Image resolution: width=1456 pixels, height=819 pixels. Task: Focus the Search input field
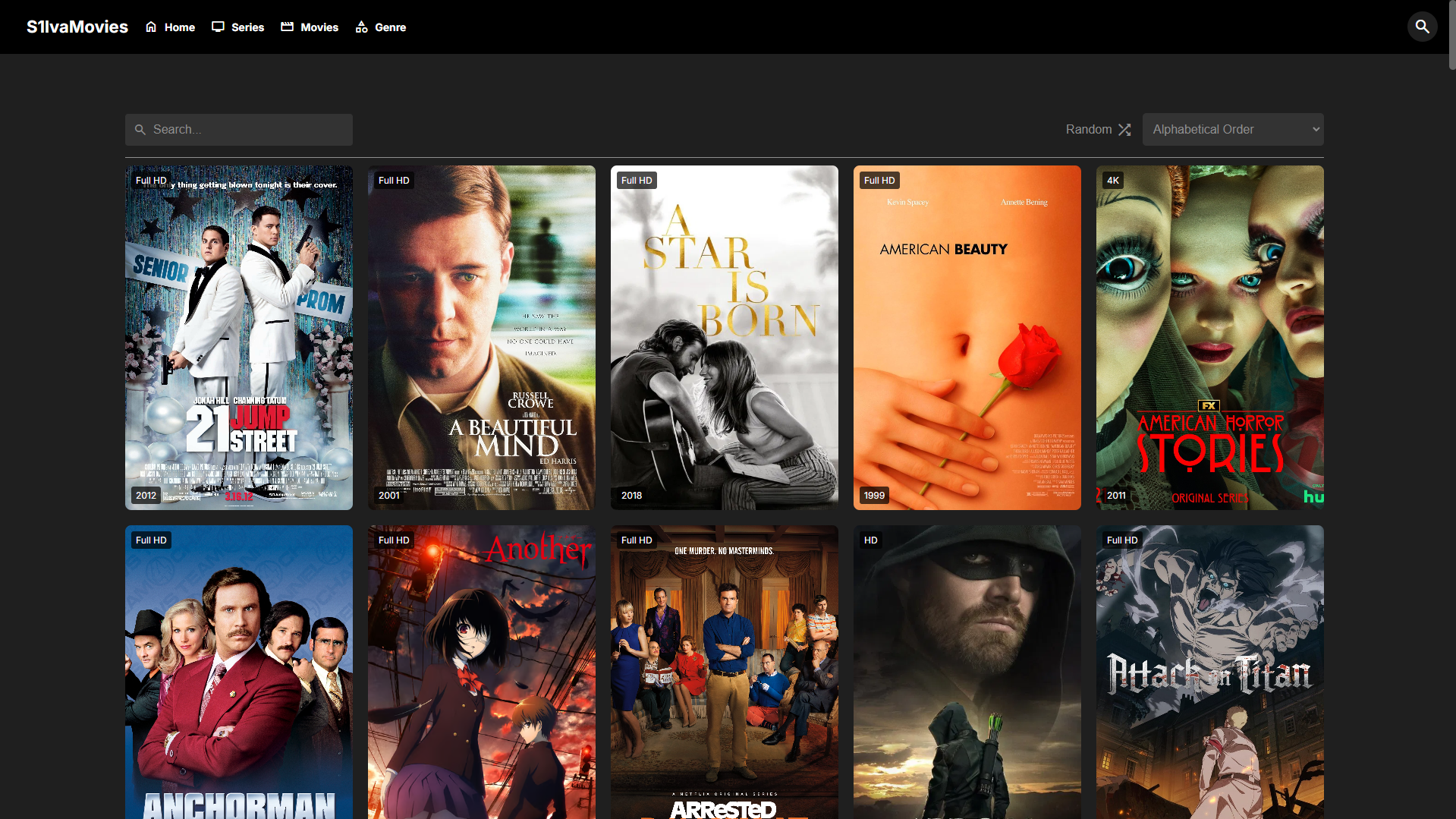coord(247,130)
